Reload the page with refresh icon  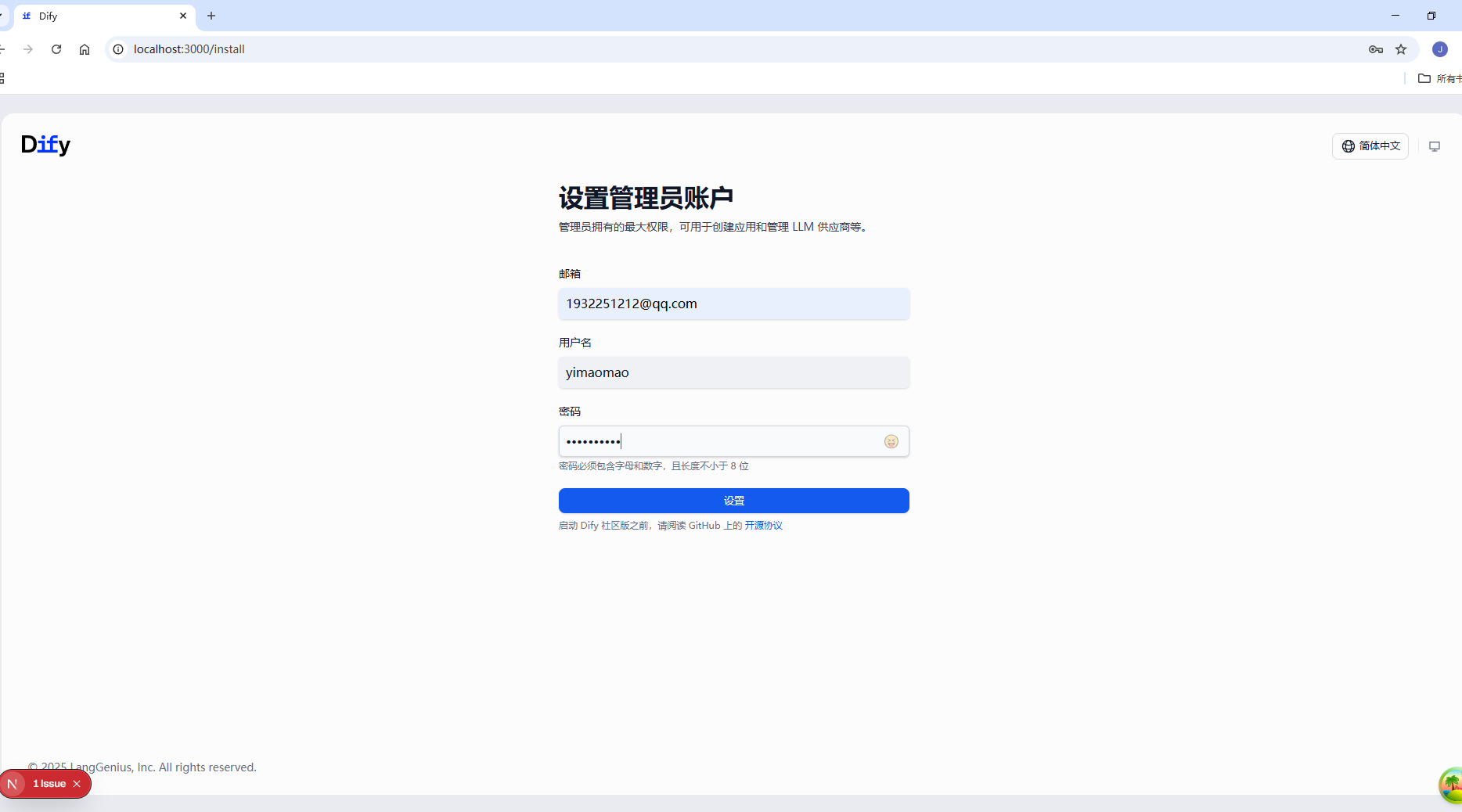56,49
